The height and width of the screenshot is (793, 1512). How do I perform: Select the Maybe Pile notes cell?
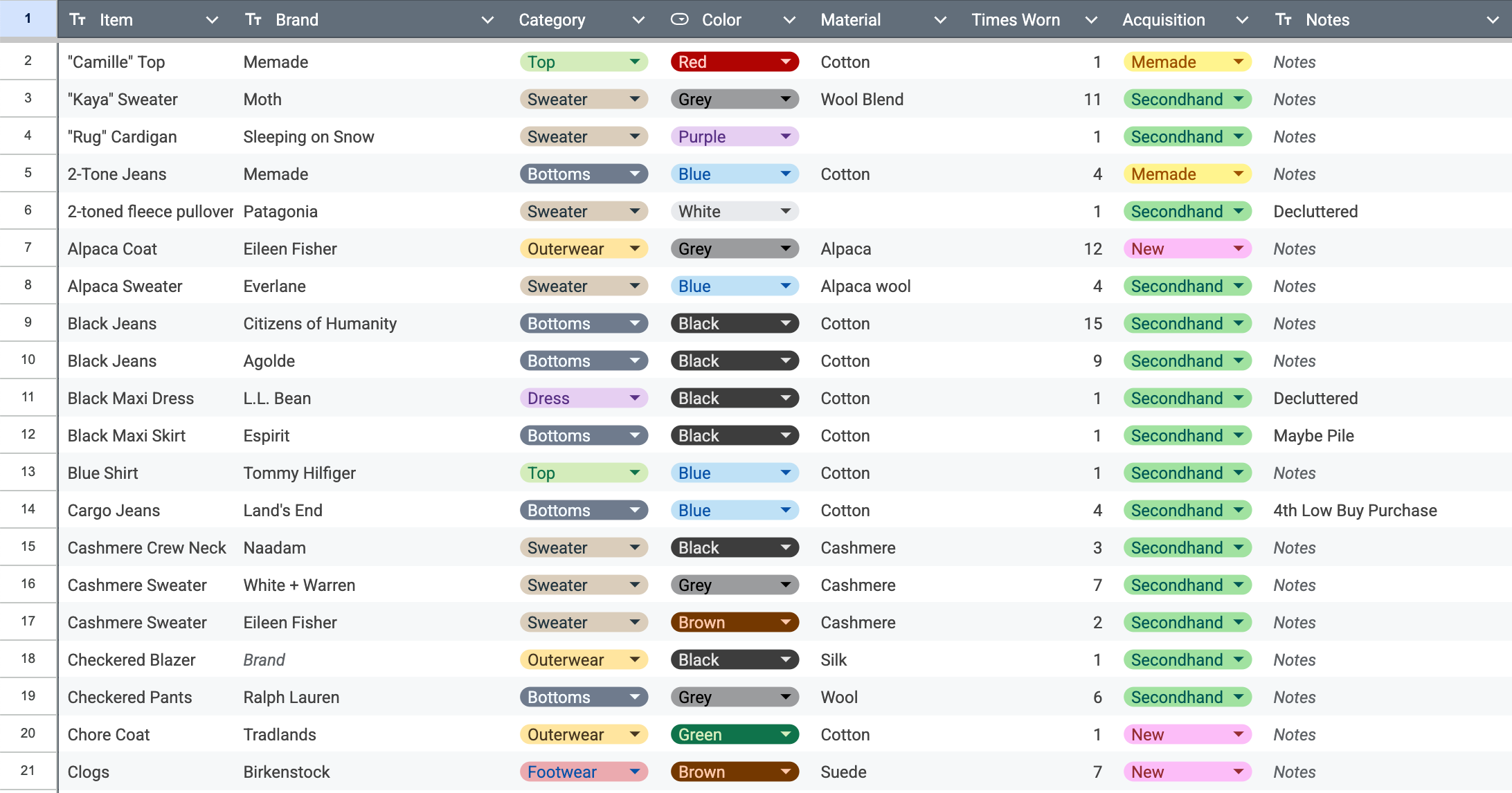1388,435
